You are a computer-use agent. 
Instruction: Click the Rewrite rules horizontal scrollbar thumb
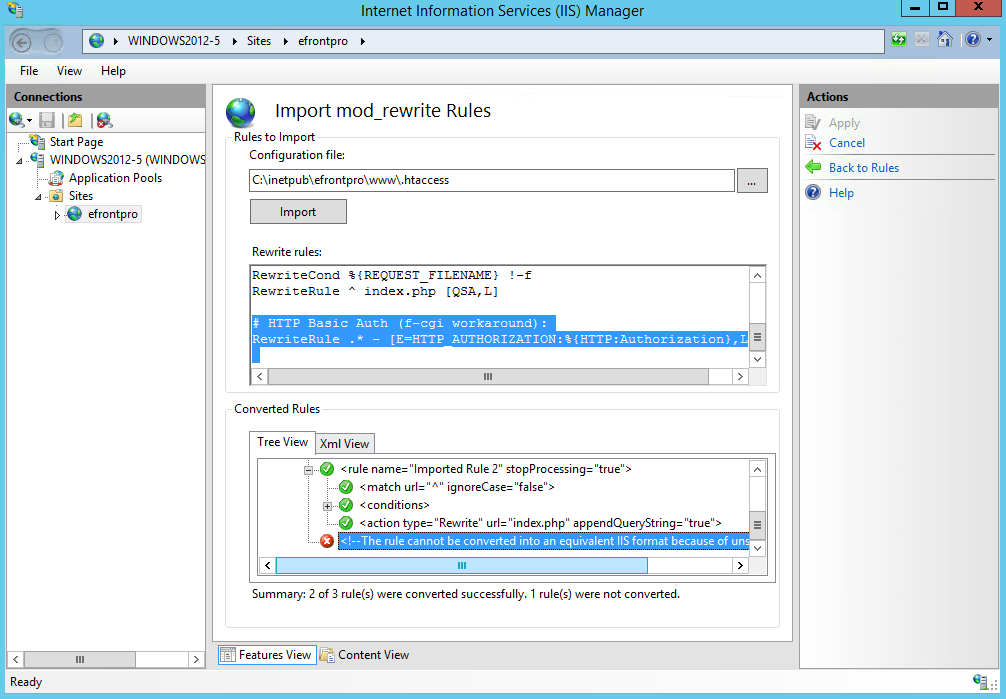[488, 376]
